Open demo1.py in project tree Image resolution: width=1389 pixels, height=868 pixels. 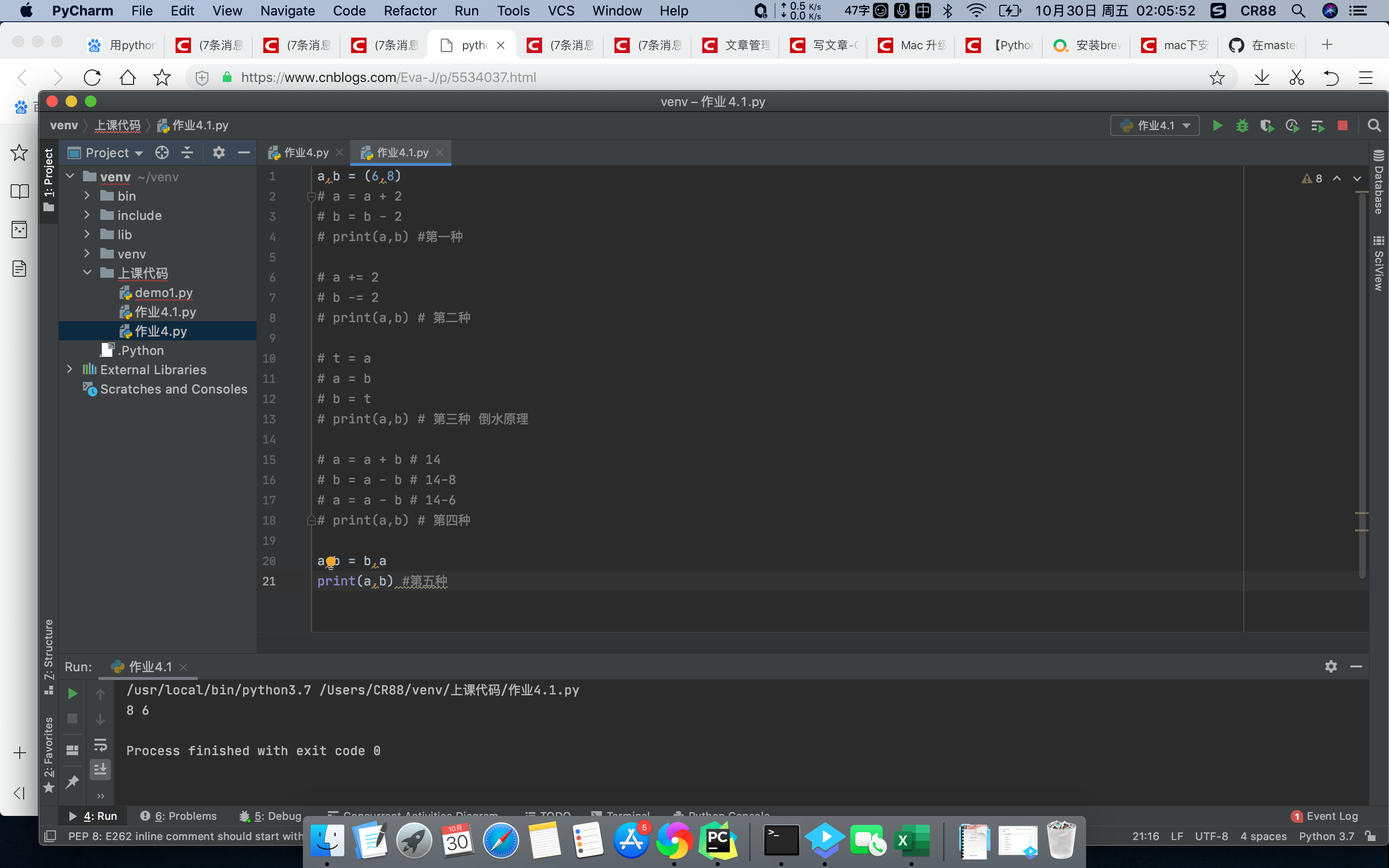(163, 292)
